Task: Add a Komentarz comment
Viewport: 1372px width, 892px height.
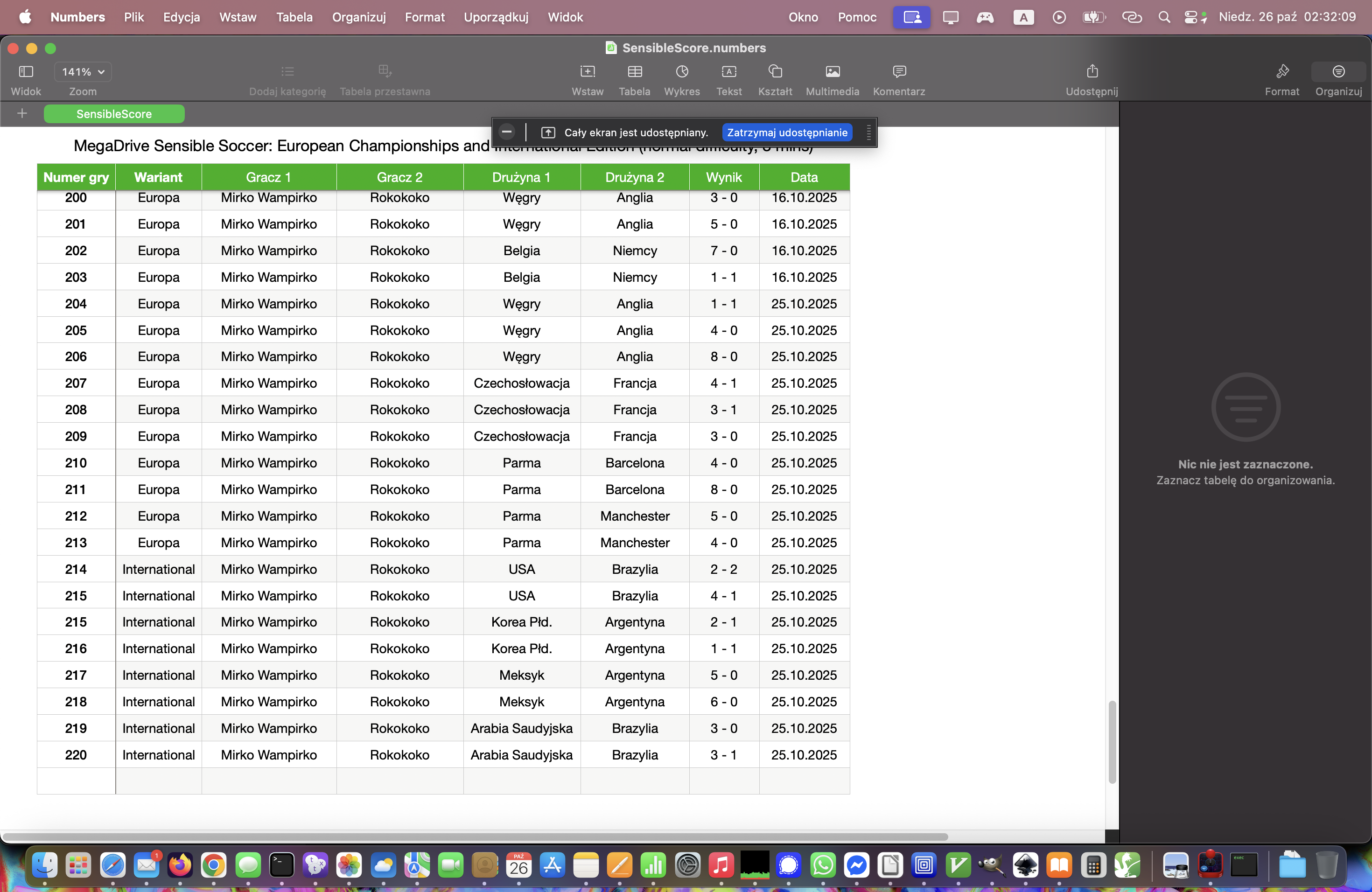Action: click(898, 72)
